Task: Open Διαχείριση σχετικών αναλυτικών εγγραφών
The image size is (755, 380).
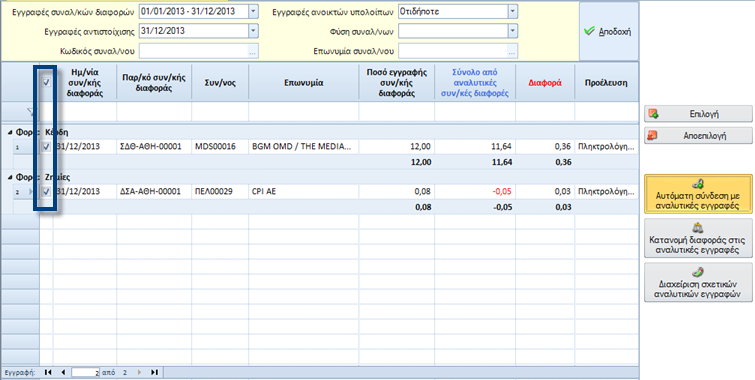Action: pos(698,283)
